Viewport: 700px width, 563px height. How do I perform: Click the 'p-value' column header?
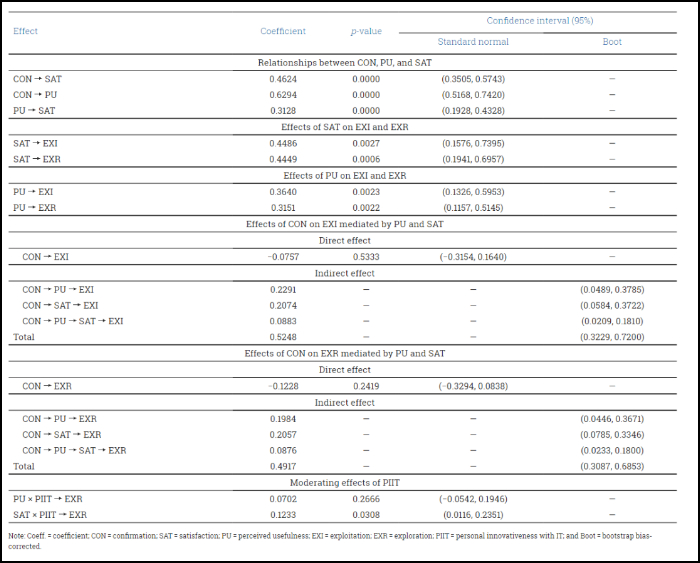[x=366, y=31]
